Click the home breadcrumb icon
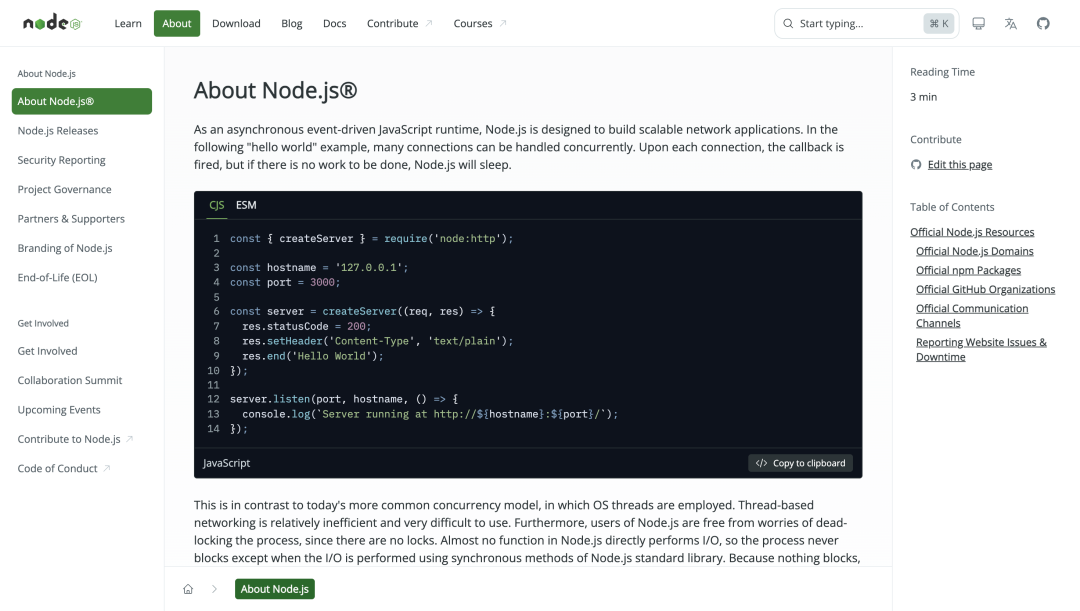The image size is (1080, 611). coord(188,589)
